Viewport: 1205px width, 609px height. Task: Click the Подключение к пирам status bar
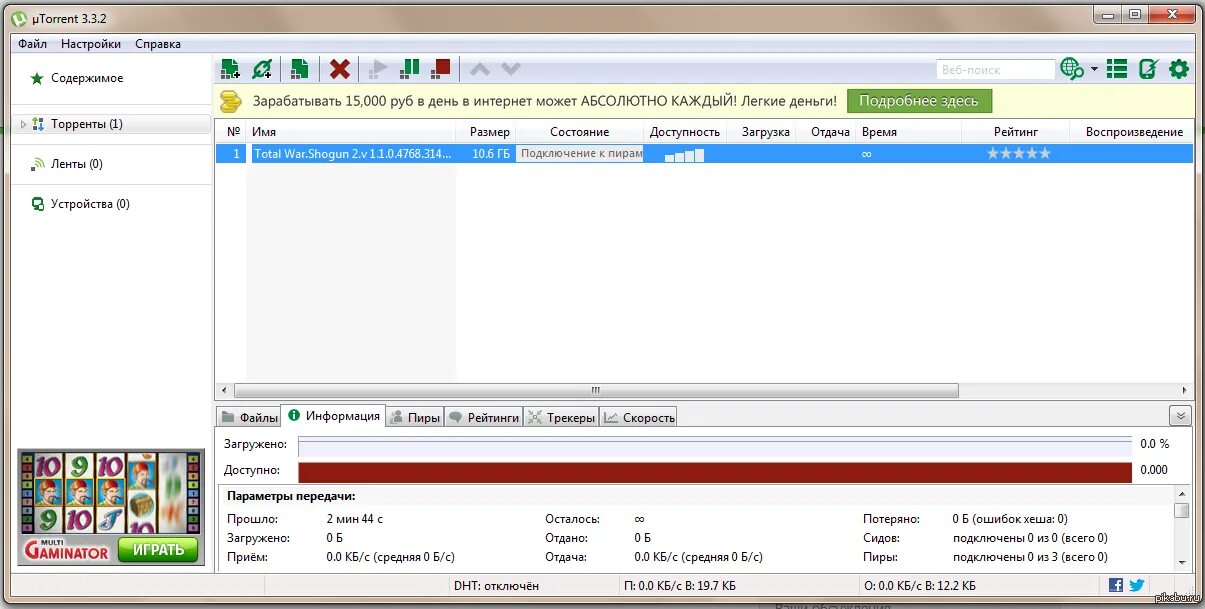tap(579, 154)
